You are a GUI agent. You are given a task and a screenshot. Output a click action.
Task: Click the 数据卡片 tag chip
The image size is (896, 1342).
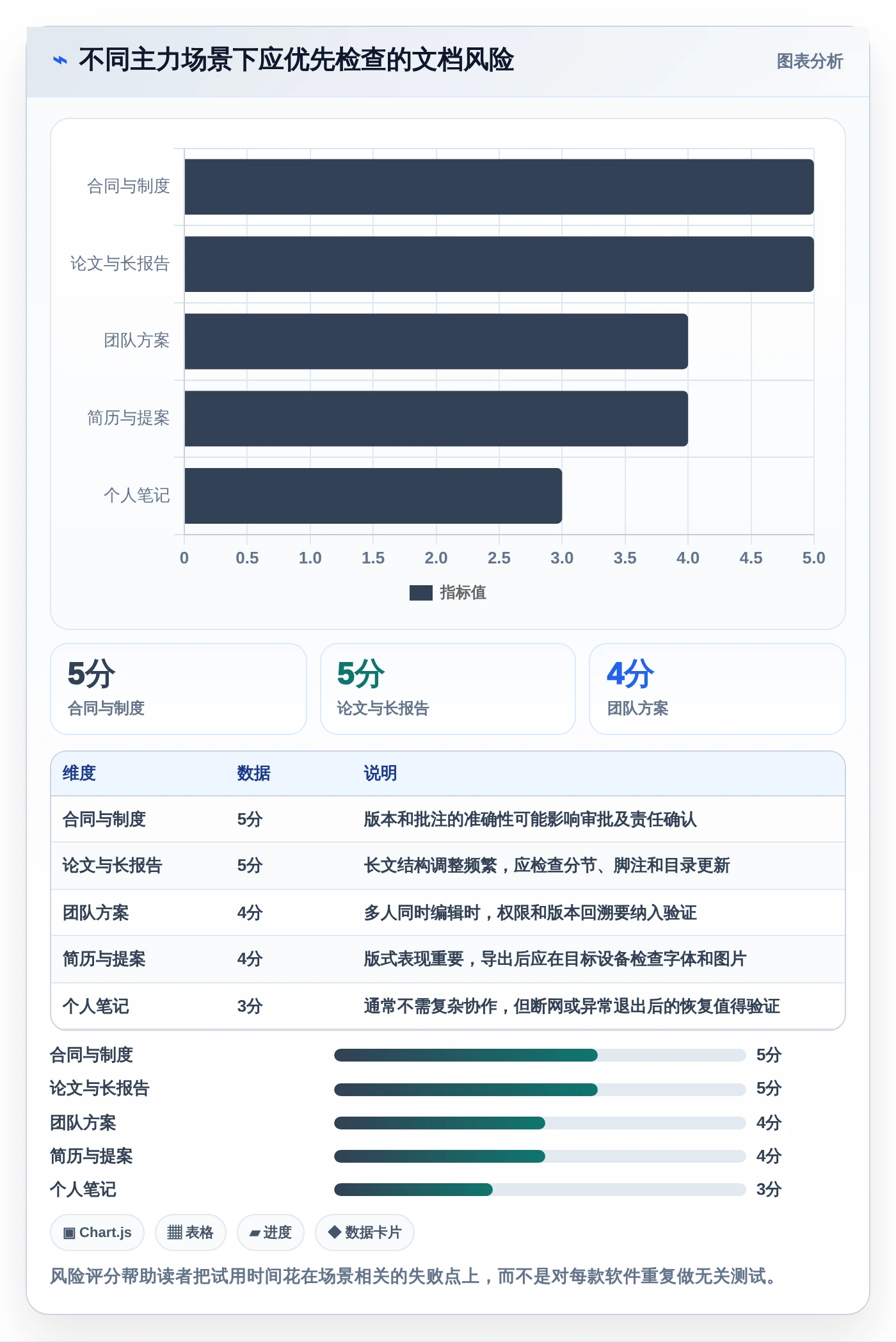[365, 1233]
